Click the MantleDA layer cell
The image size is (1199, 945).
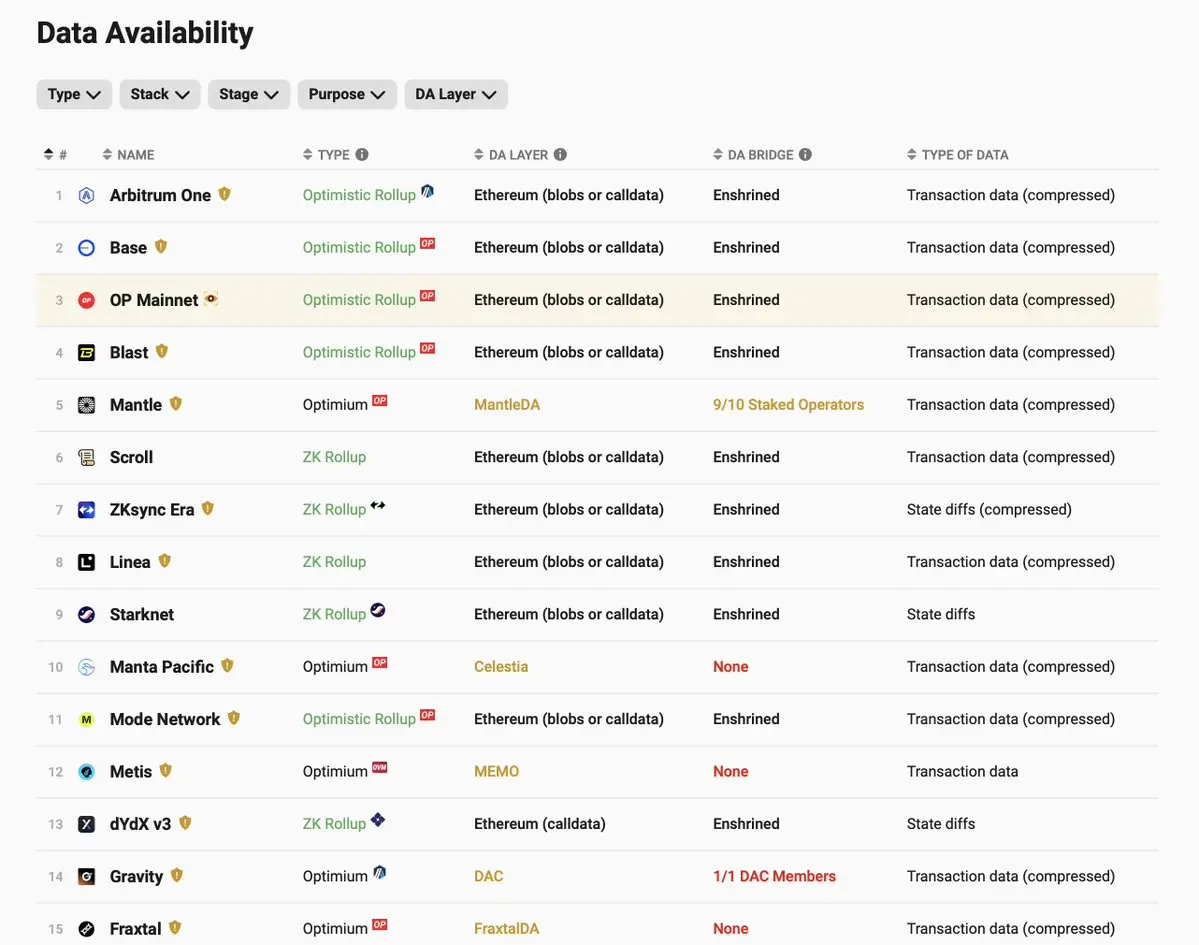[507, 404]
